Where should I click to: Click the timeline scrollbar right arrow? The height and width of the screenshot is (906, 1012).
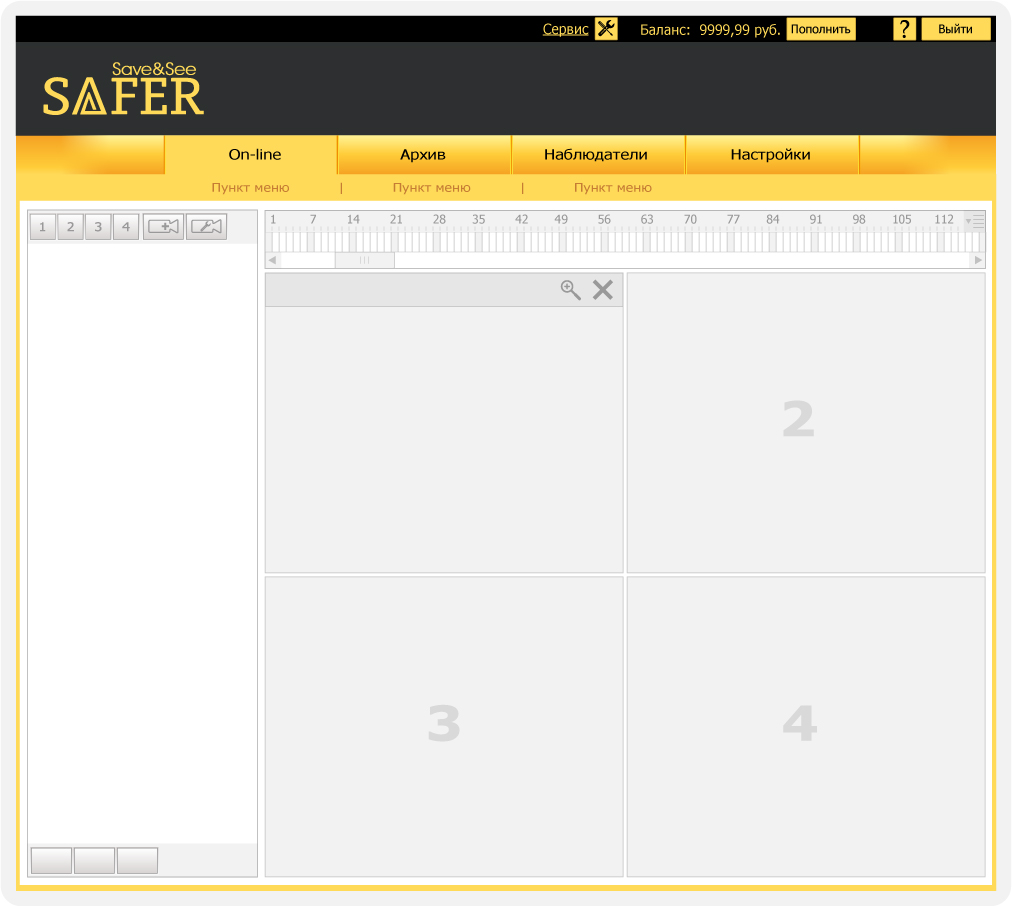coord(978,260)
